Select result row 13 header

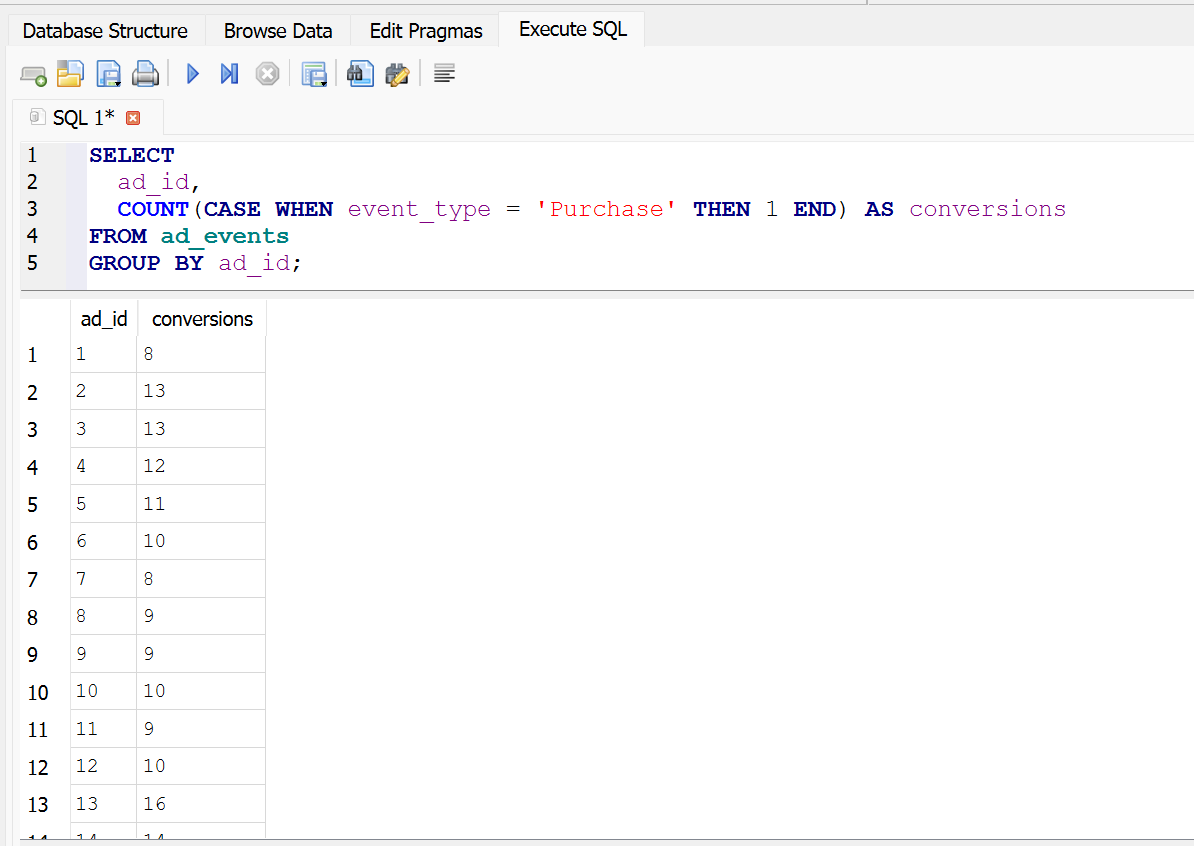pos(38,804)
